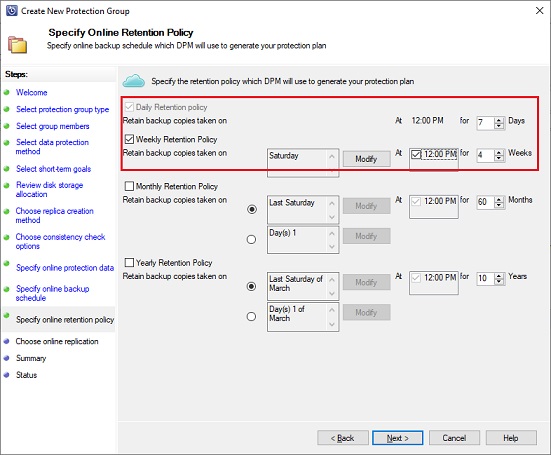Click the purple bullet beside Summary step
This screenshot has width=551, height=455.
pyautogui.click(x=6, y=358)
